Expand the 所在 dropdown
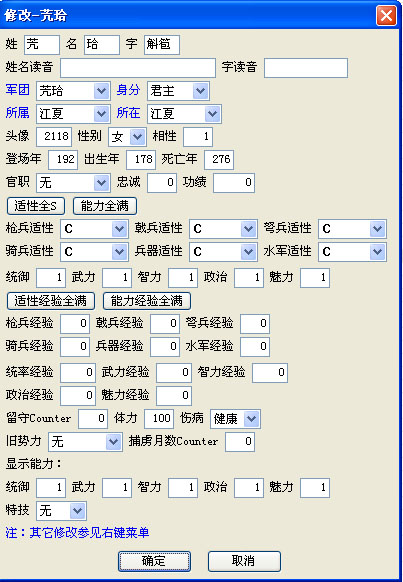403x582 pixels. (x=184, y=114)
